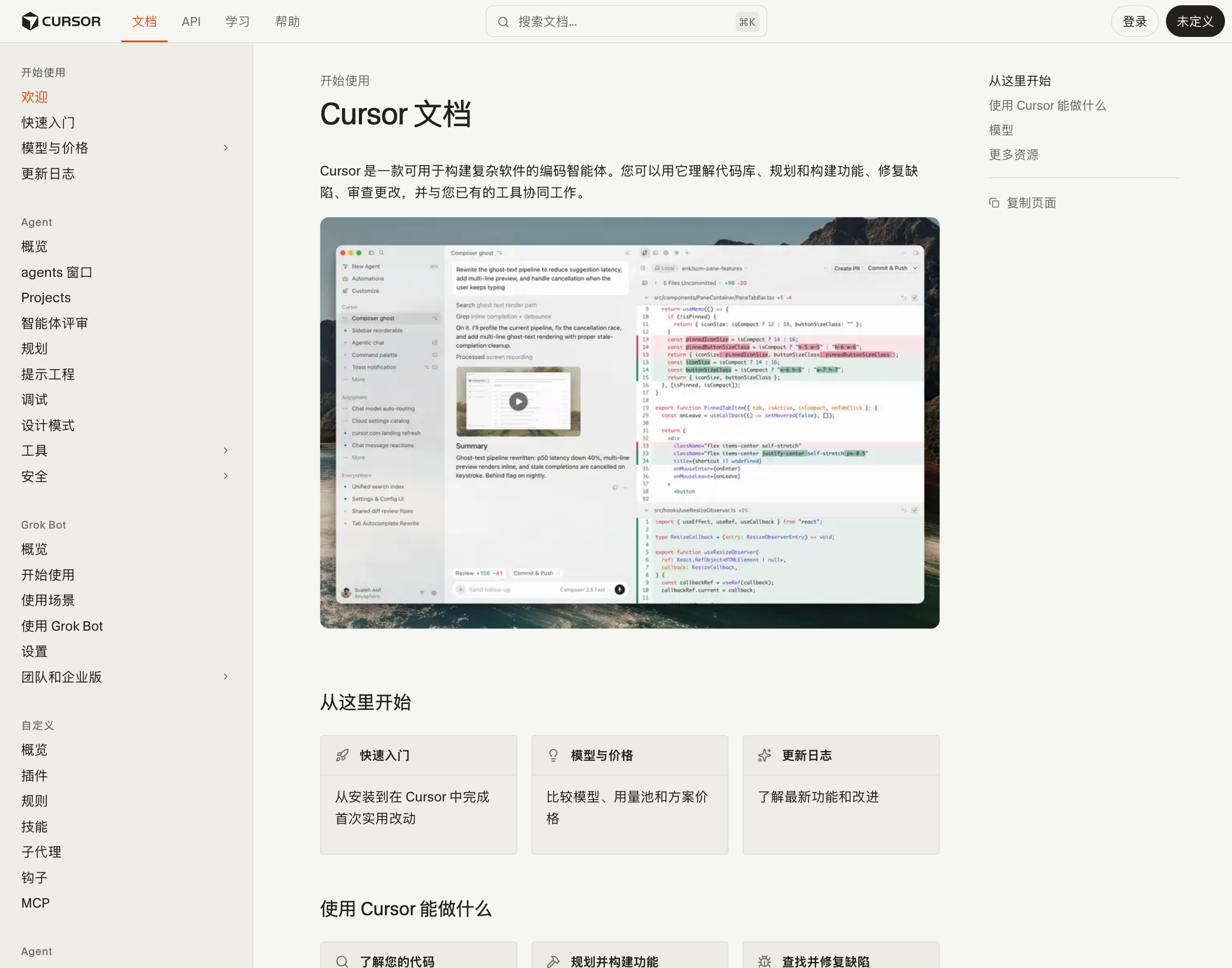Click the Cursor logo in header
The height and width of the screenshot is (968, 1232).
coord(61,21)
